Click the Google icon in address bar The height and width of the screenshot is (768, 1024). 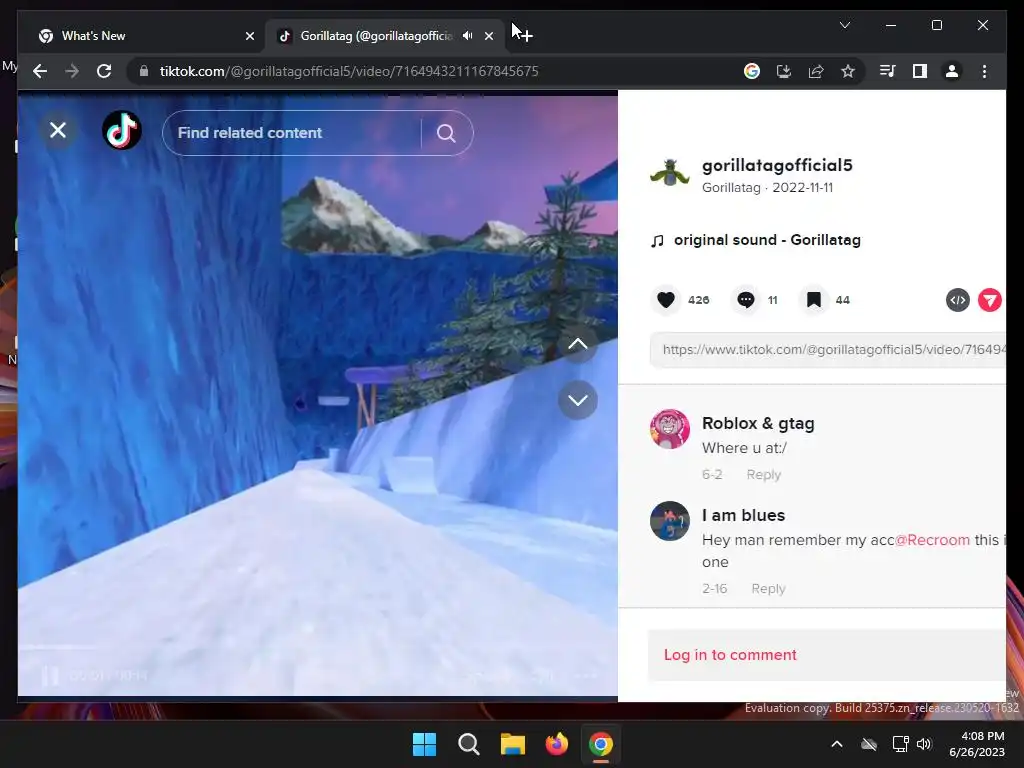(x=752, y=71)
